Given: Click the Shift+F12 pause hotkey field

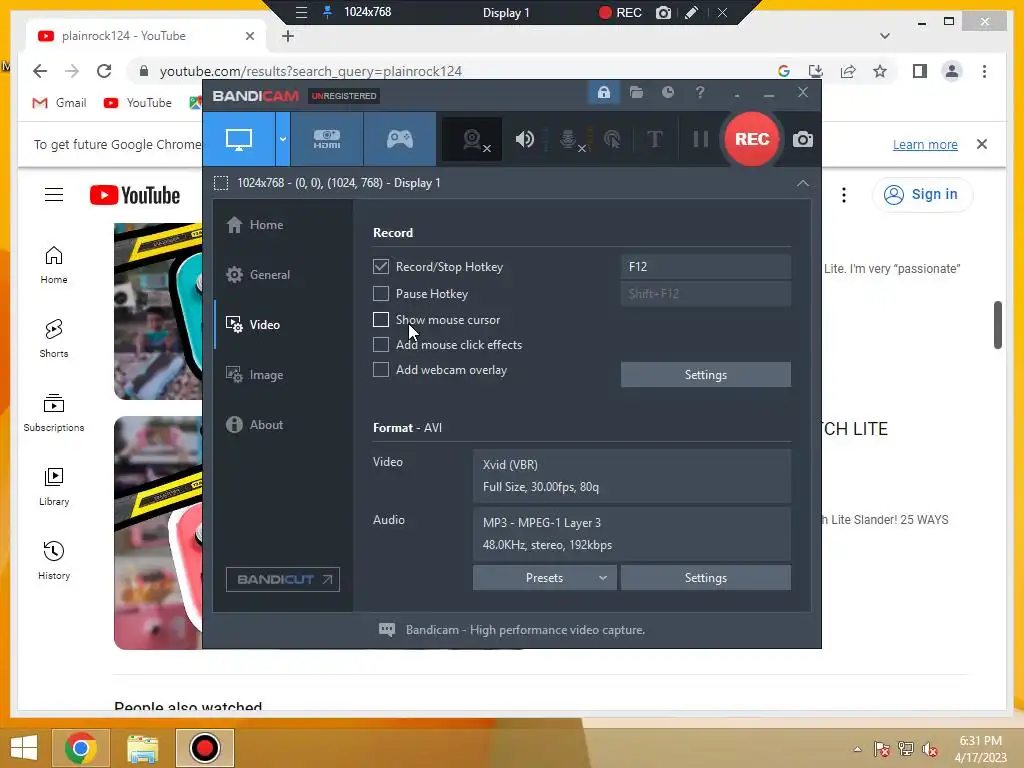Looking at the screenshot, I should pos(705,294).
